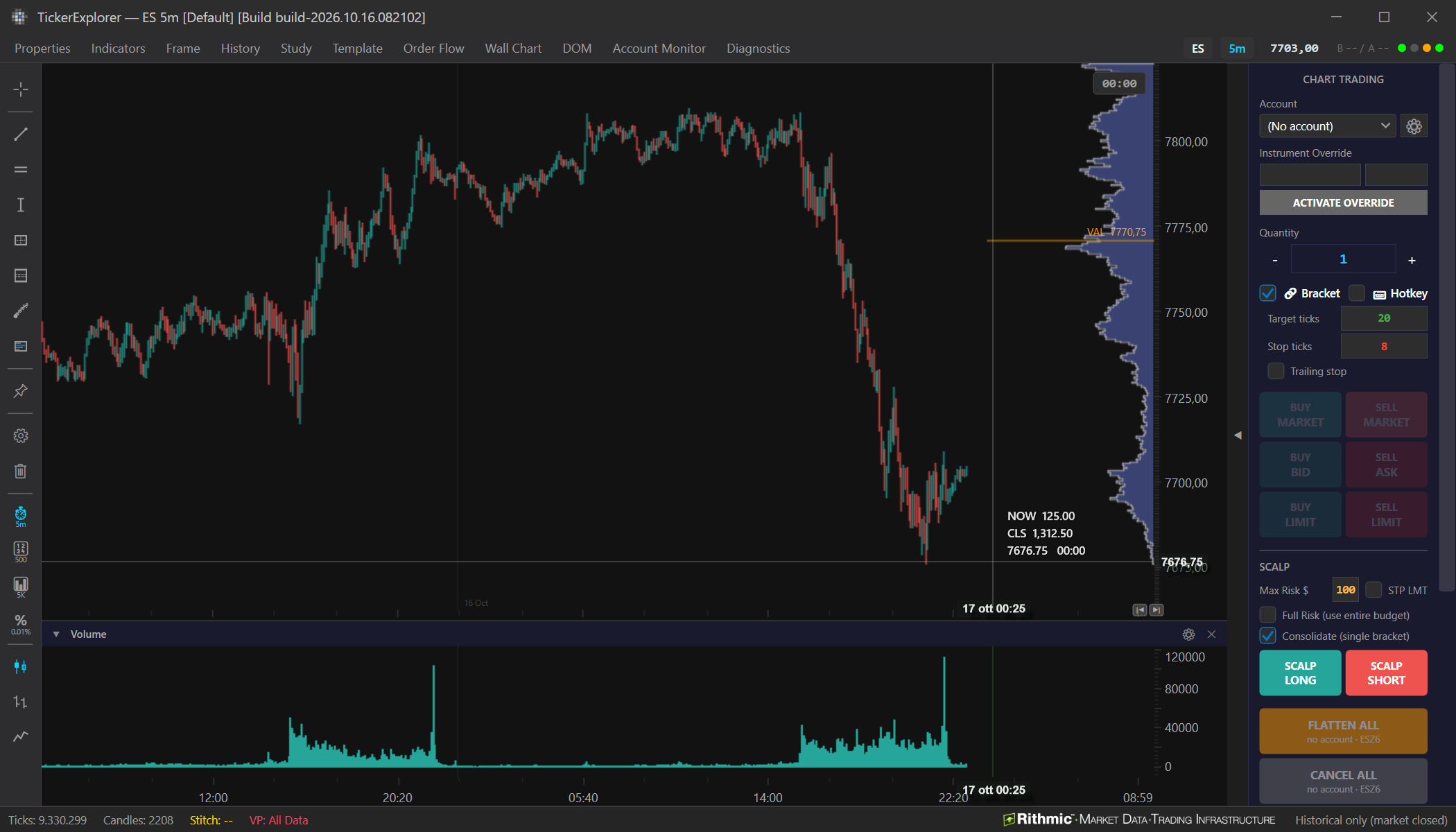This screenshot has height=832, width=1456.
Task: Select the trend line drawing tool
Action: pos(21,134)
